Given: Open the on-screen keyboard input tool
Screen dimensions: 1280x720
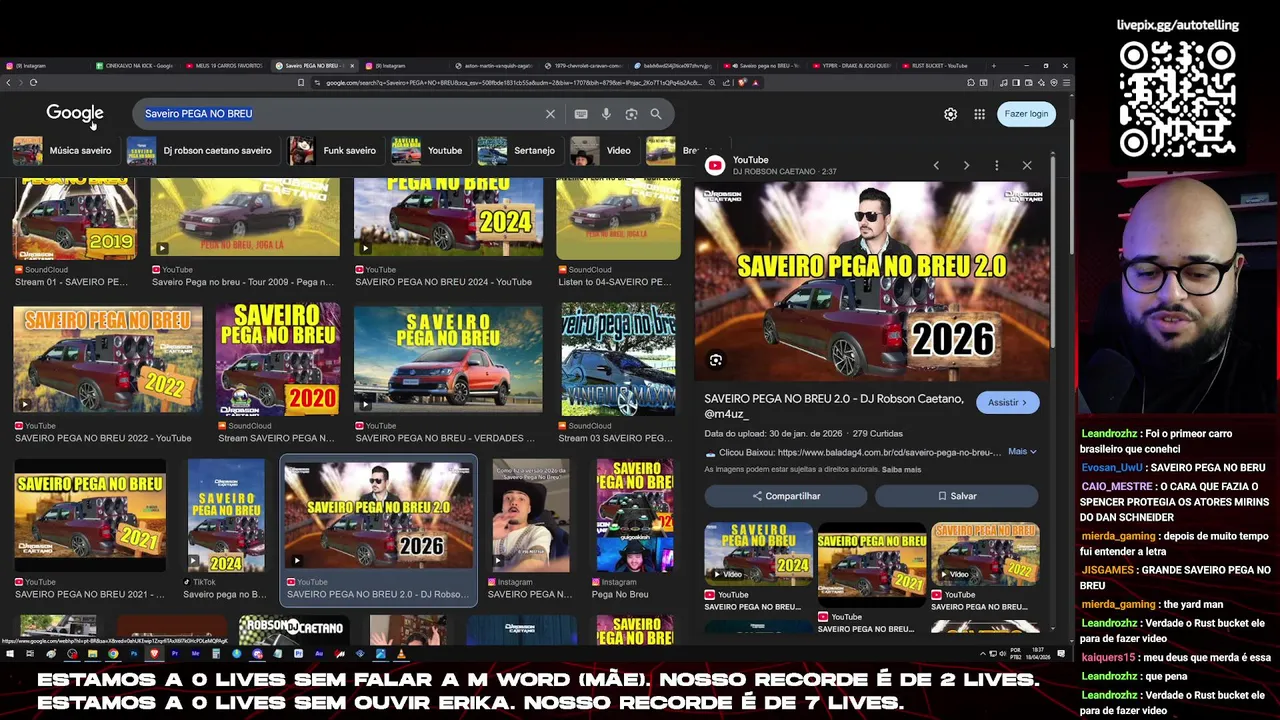Looking at the screenshot, I should tap(581, 114).
